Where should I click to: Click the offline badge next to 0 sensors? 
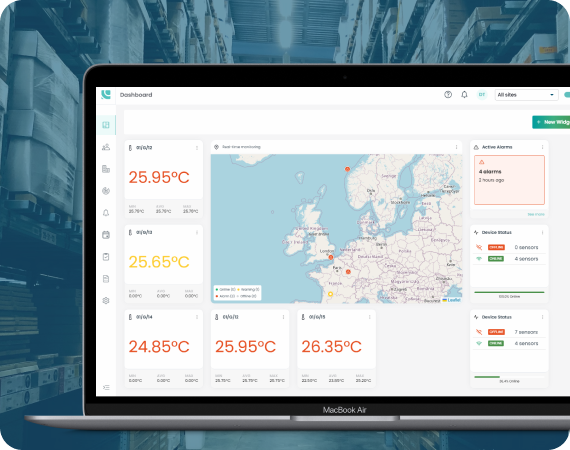[x=496, y=247]
